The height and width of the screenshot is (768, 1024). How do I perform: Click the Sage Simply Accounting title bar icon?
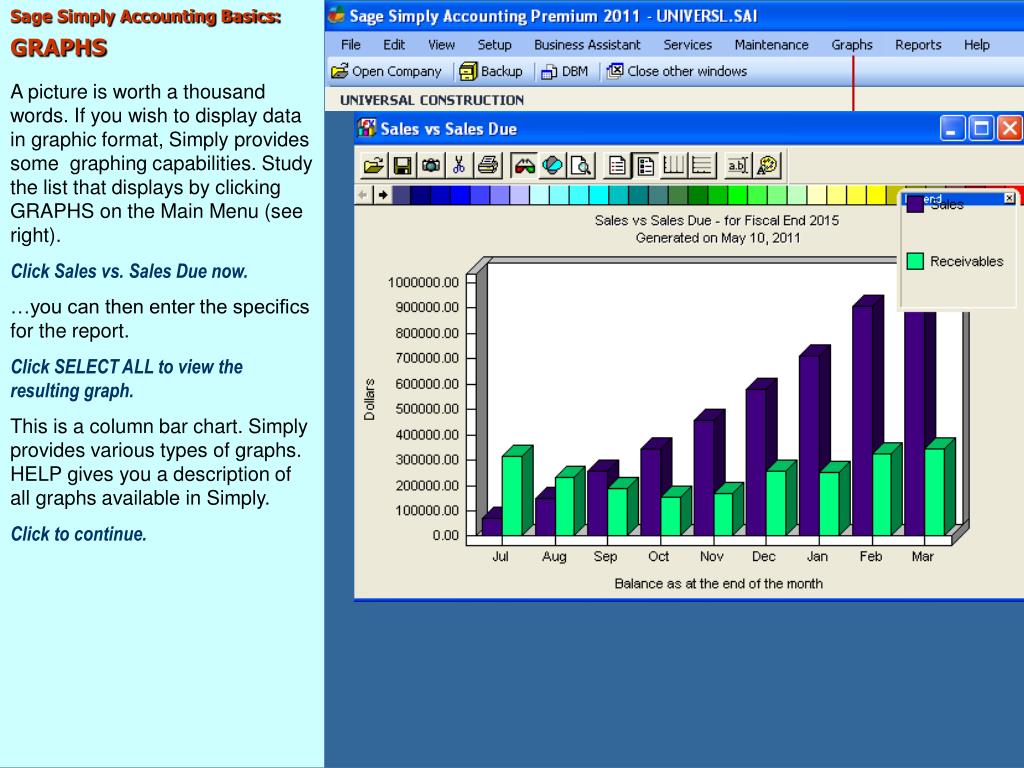point(336,14)
